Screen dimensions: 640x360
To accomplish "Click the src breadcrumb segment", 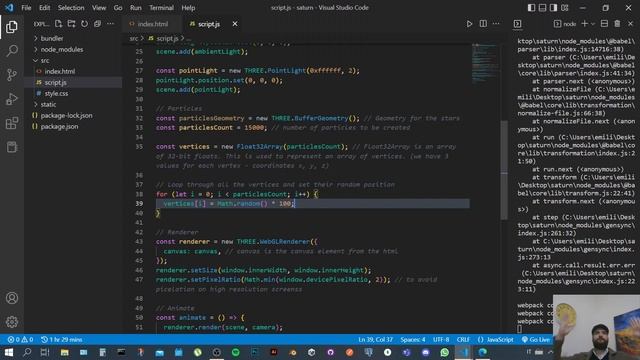I will point(134,38).
